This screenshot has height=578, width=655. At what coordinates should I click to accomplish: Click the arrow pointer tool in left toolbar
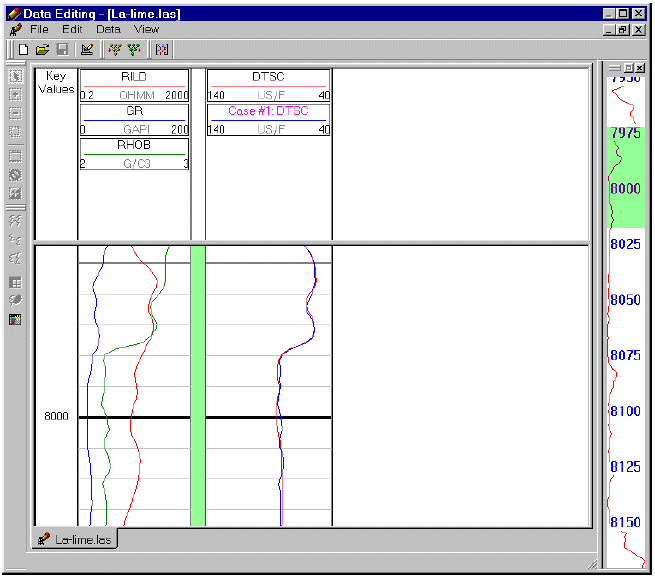click(15, 76)
